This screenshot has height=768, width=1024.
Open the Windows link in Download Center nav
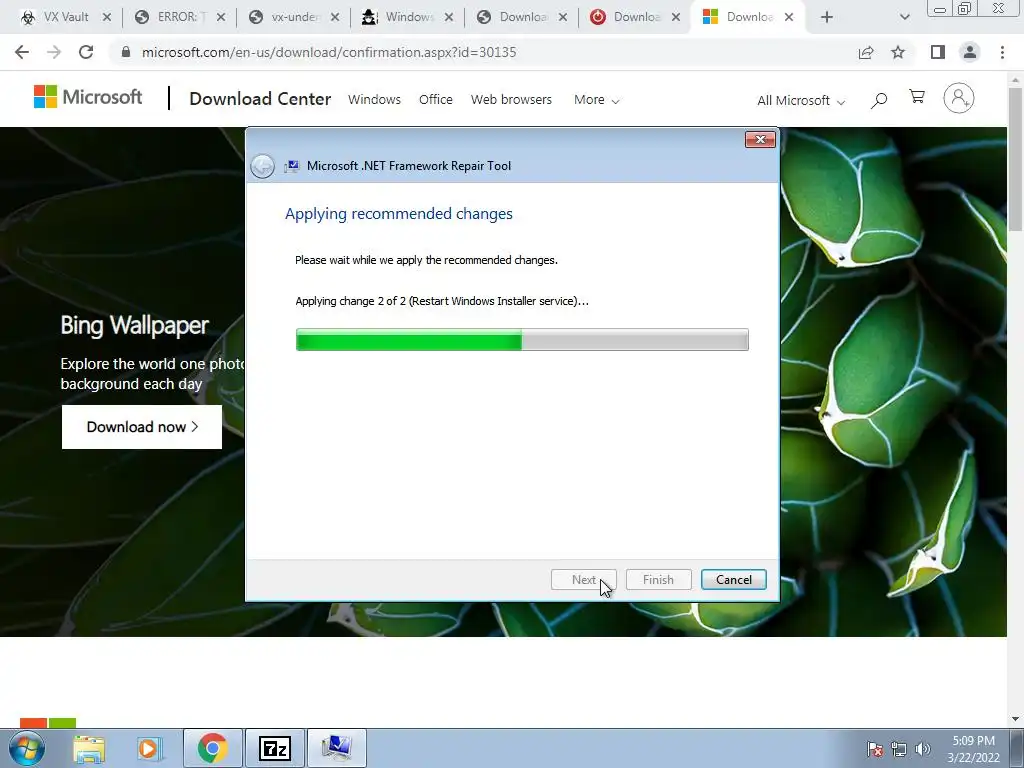pyautogui.click(x=374, y=99)
